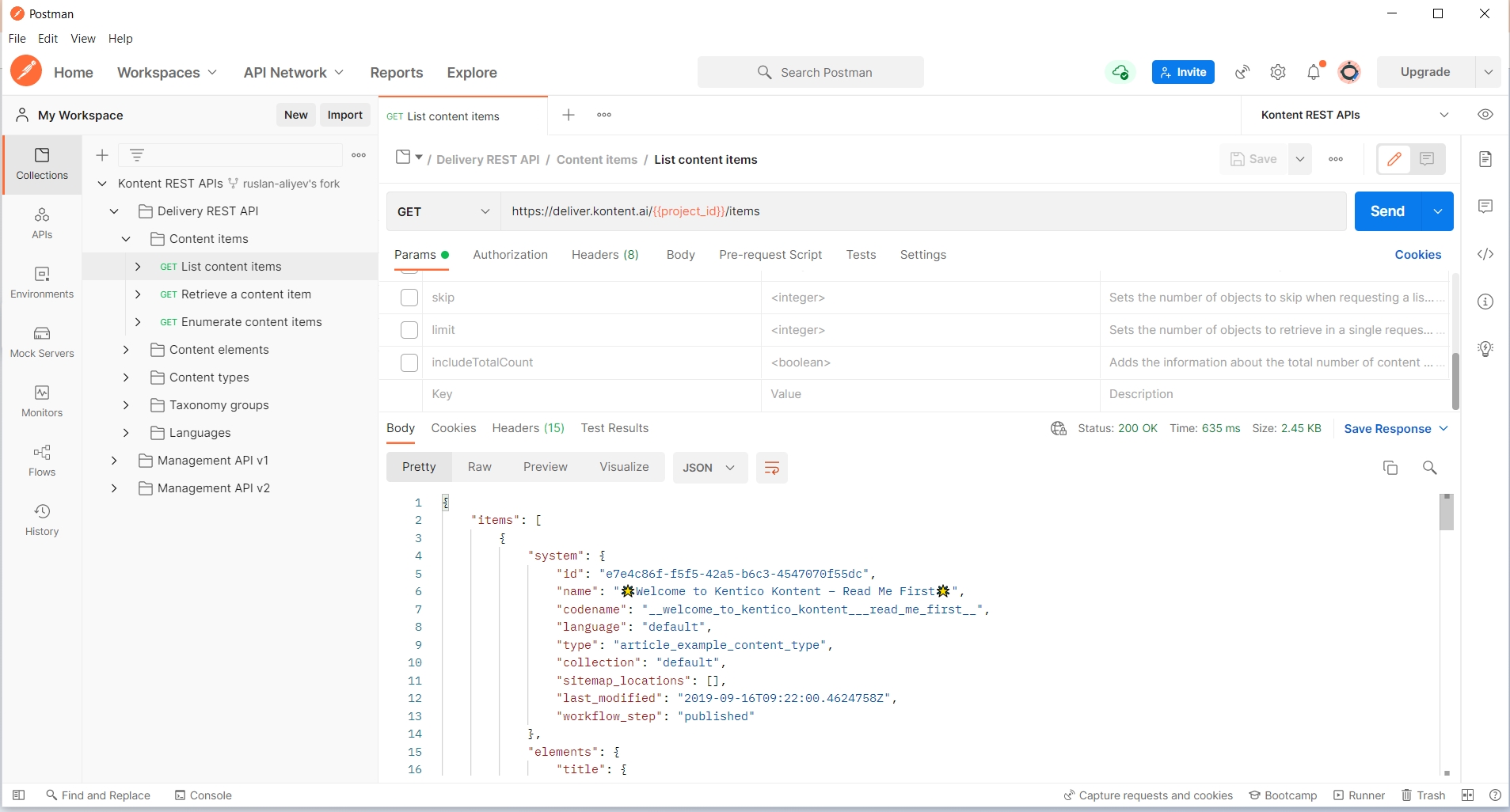1510x812 pixels.
Task: Open the Monitors sidebar panel
Action: point(42,401)
